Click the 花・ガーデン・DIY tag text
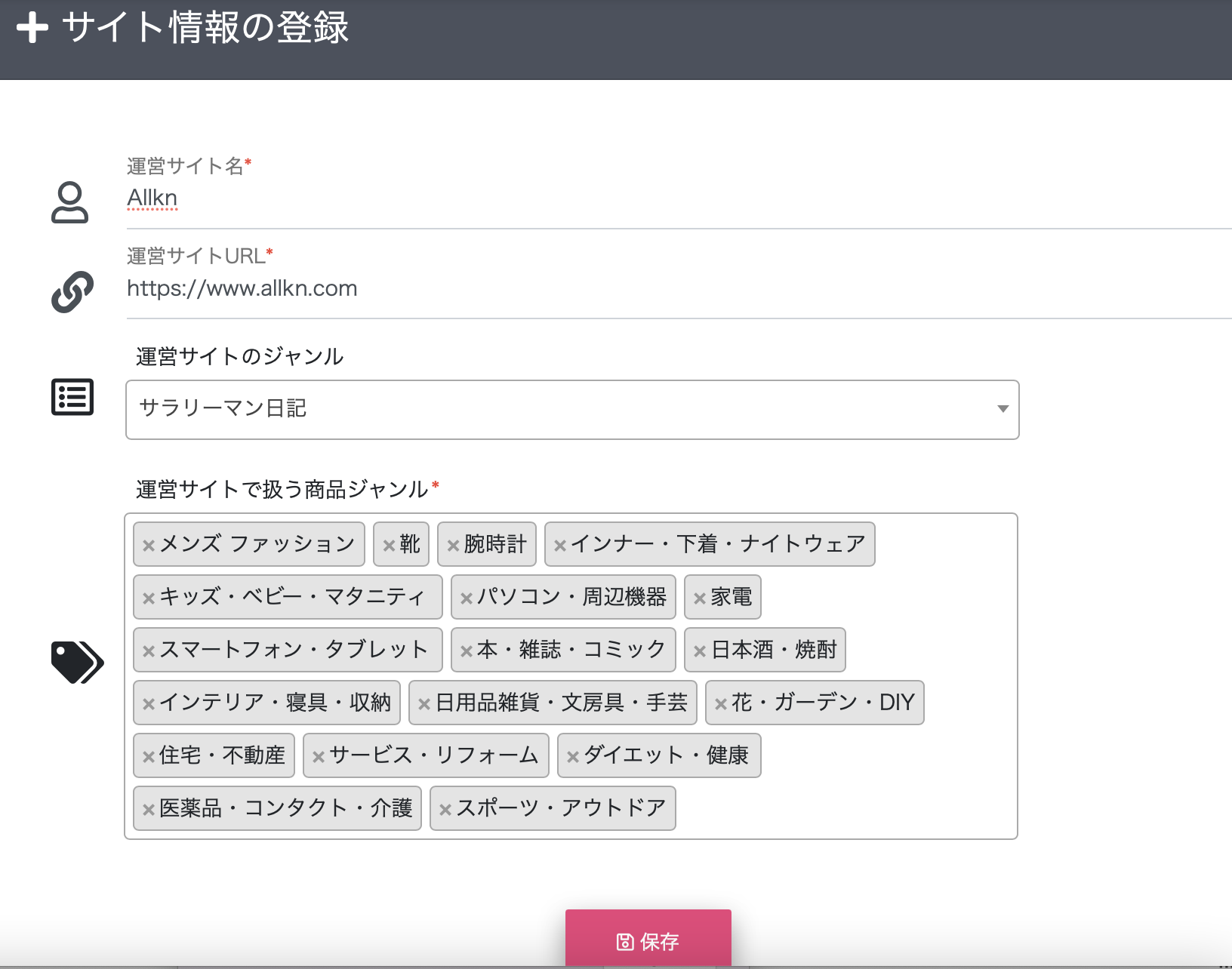This screenshot has height=969, width=1232. click(x=823, y=703)
